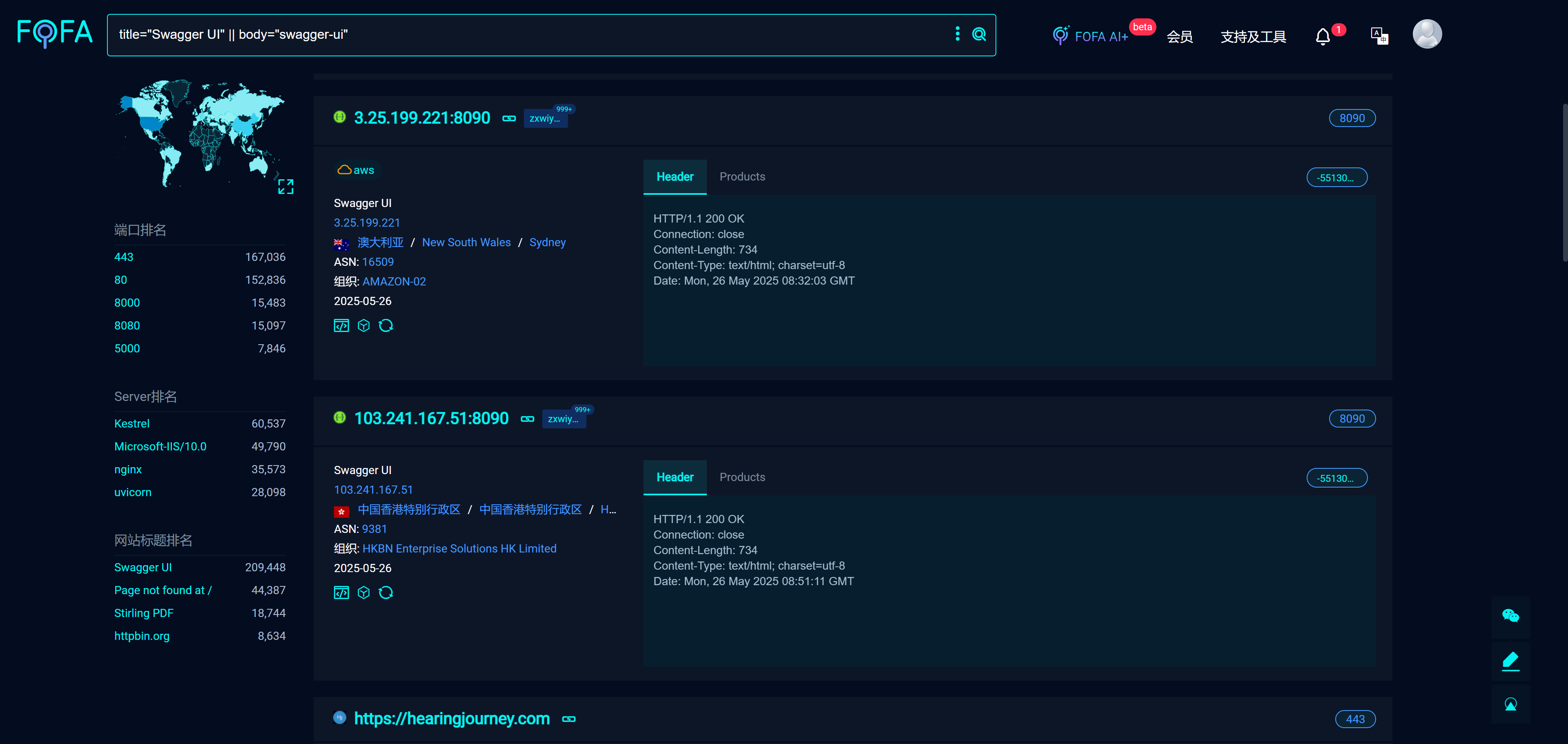Open result link 103.241.167.51:8090
This screenshot has width=1568, height=744.
(431, 419)
